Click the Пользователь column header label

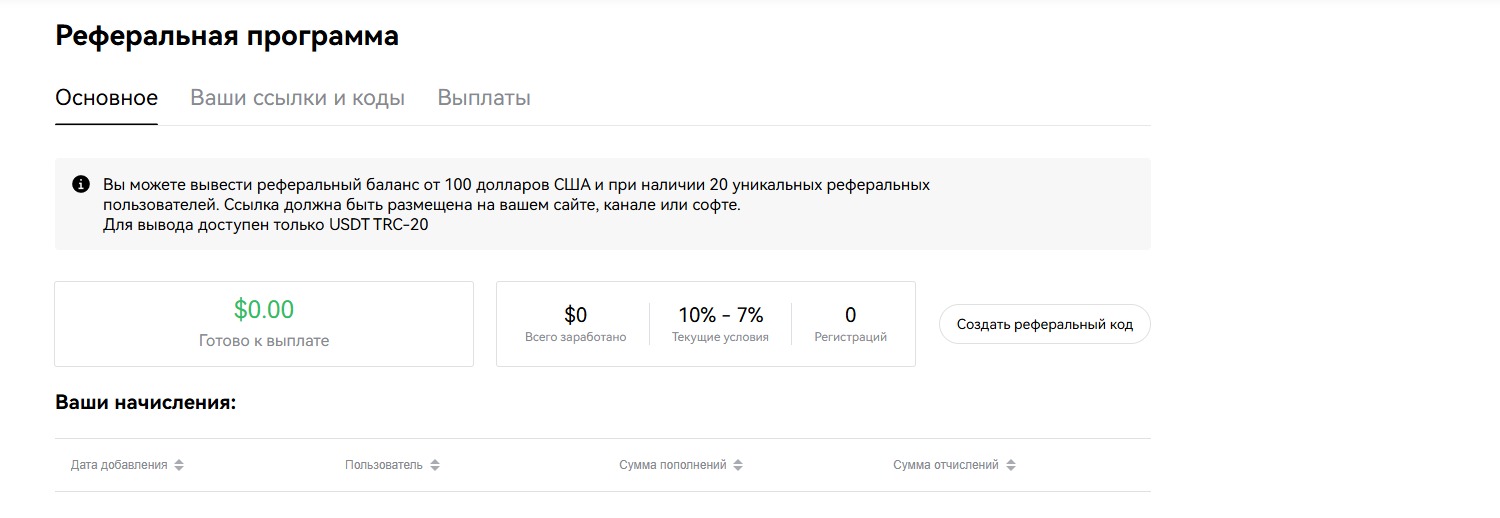(x=384, y=465)
